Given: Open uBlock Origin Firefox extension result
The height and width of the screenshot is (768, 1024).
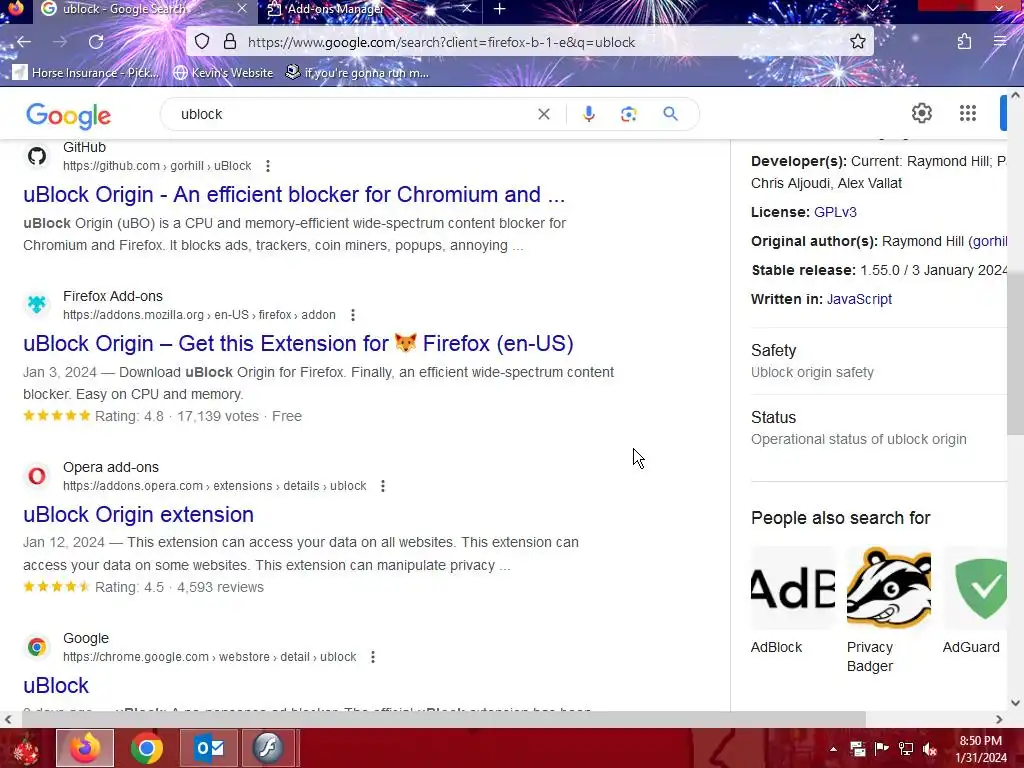Looking at the screenshot, I should pos(298,344).
